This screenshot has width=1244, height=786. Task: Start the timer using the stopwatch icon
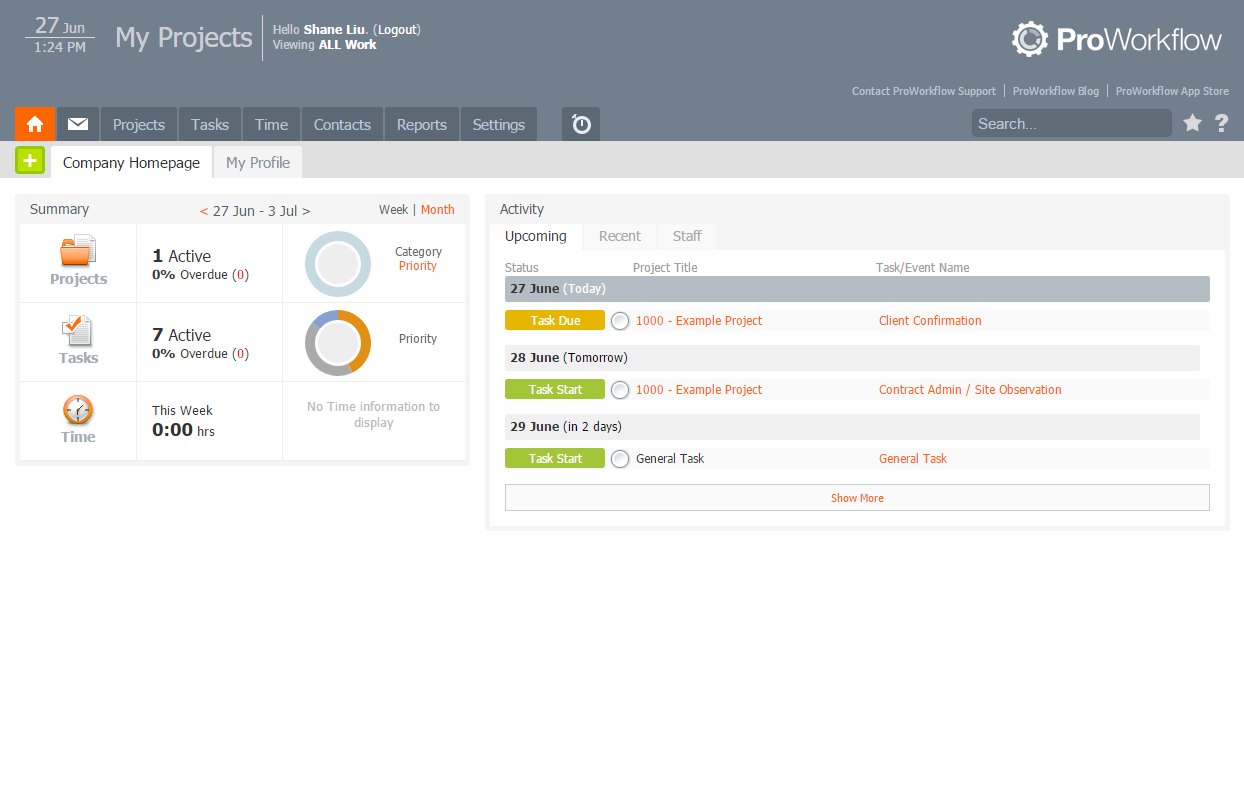coord(580,124)
